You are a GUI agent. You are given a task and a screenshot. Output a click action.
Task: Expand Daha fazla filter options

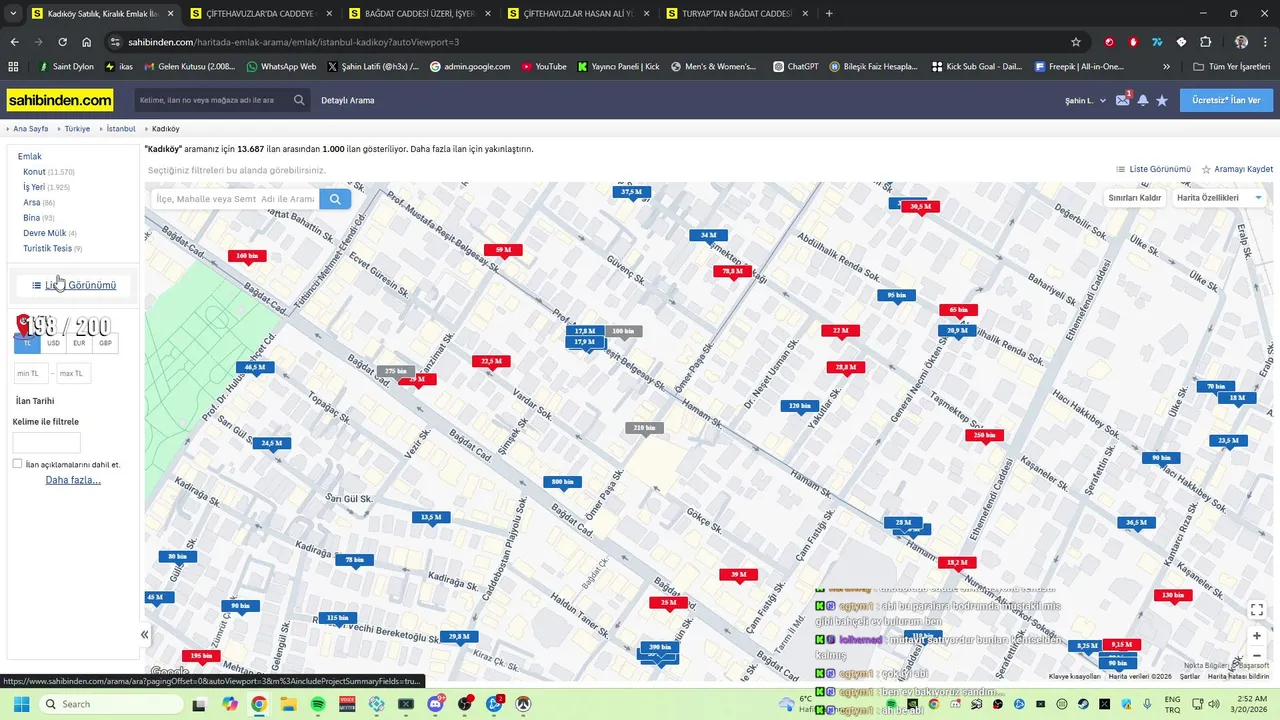coord(73,480)
